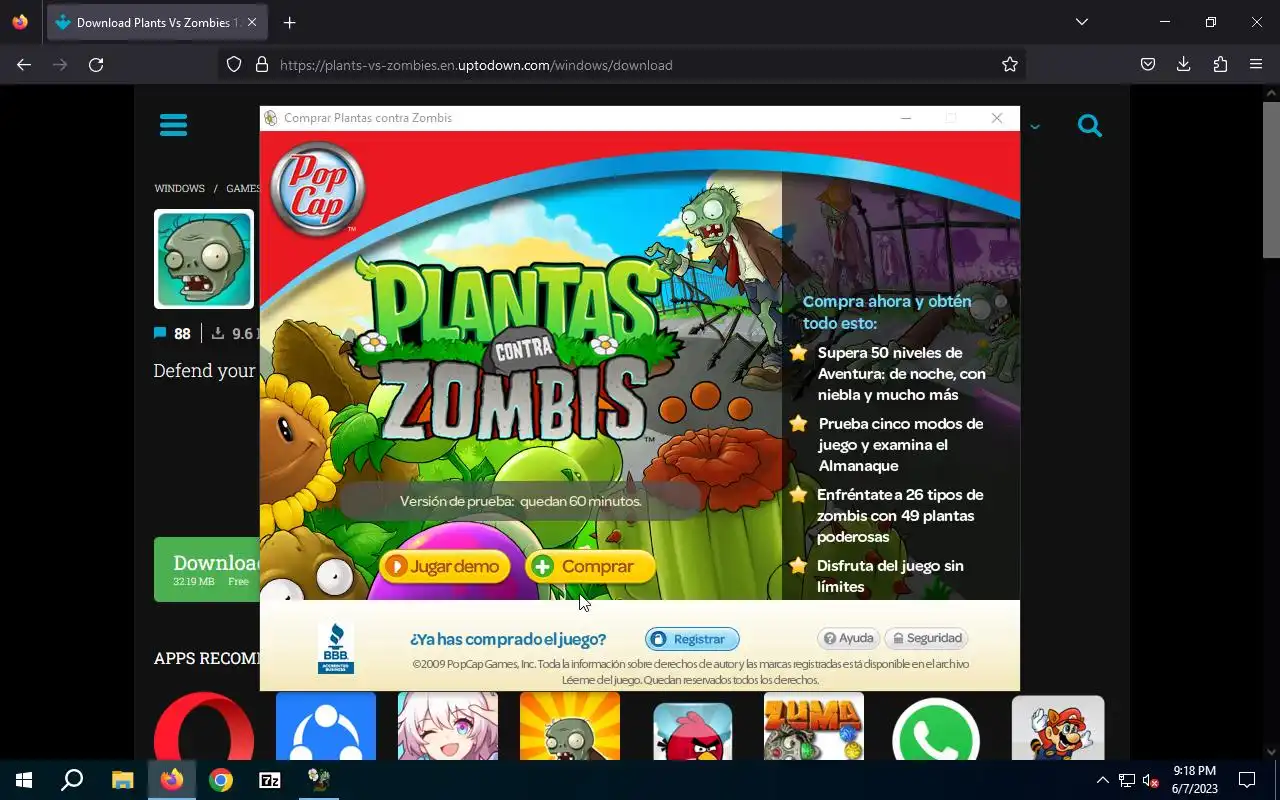Show site security padlock info
This screenshot has height=800, width=1280.
click(262, 65)
